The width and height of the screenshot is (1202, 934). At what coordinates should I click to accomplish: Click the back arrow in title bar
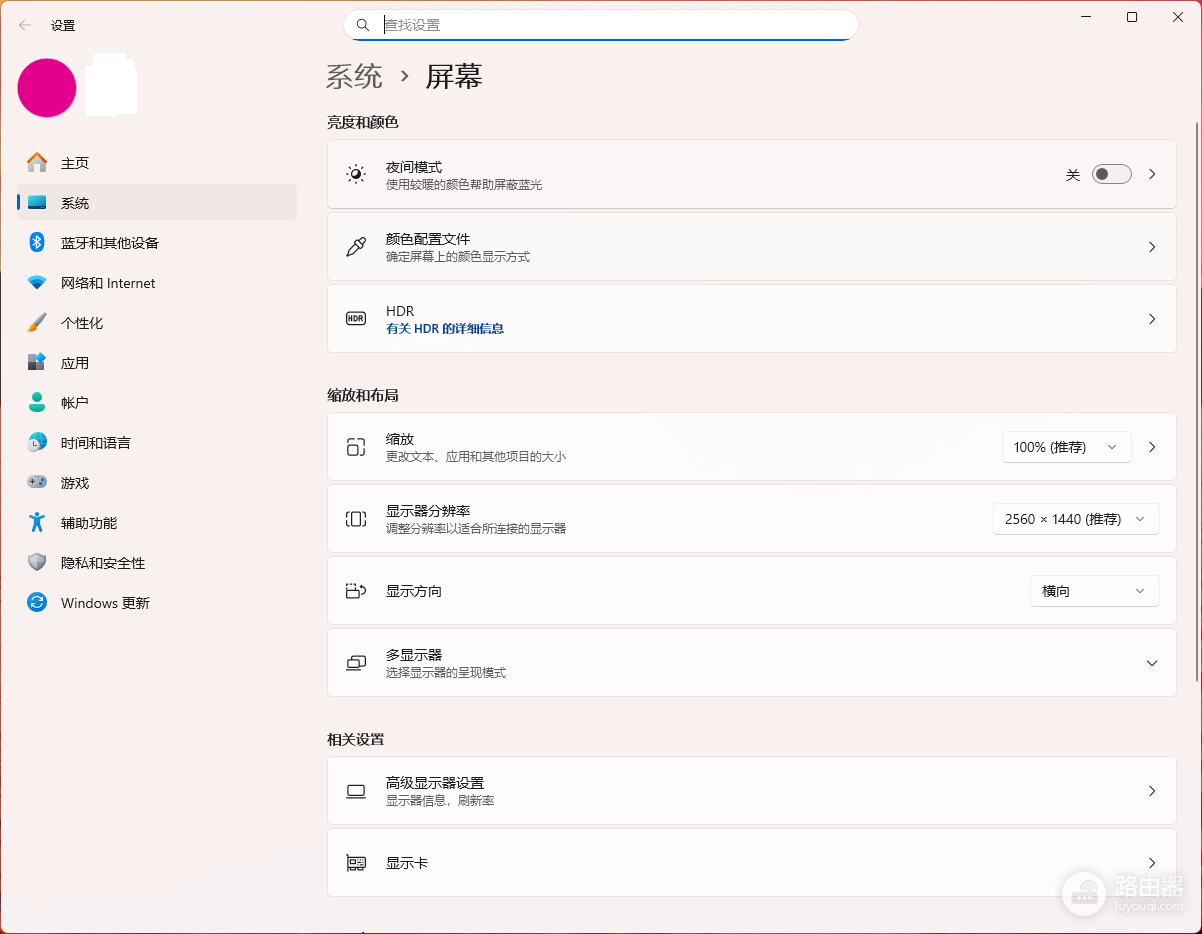tap(25, 25)
